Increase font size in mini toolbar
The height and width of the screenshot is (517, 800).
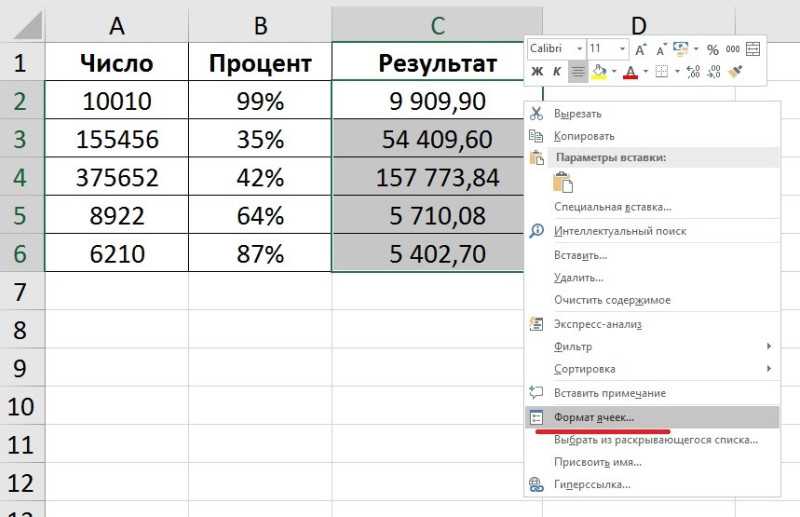[x=640, y=50]
